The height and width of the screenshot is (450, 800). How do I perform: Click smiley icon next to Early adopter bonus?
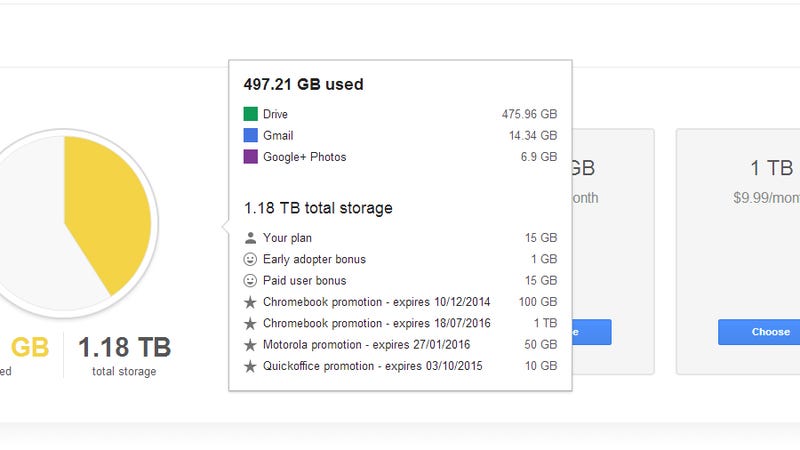[x=250, y=259]
